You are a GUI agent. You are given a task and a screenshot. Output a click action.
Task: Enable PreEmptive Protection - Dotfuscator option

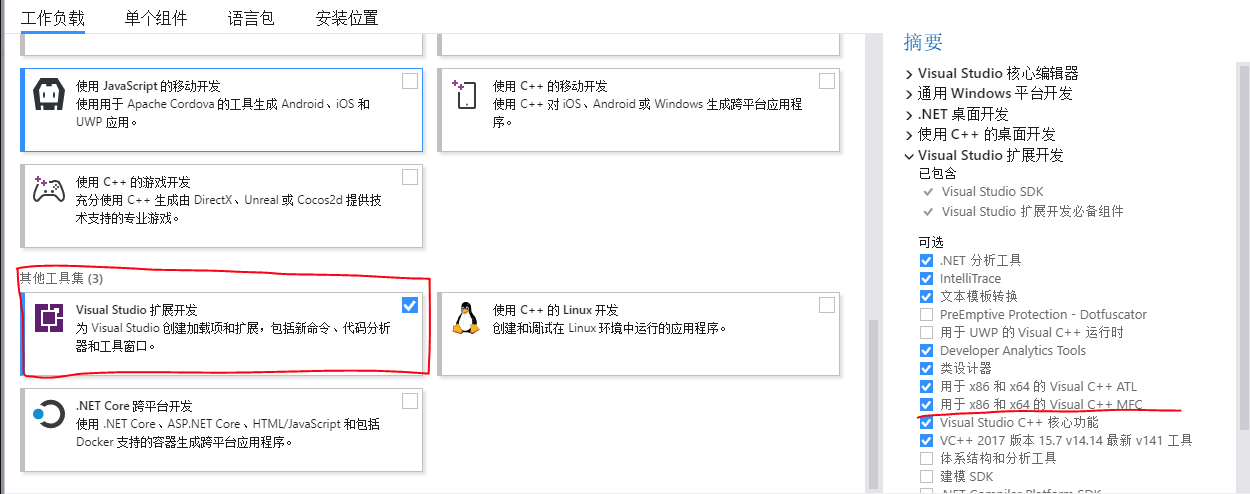point(926,315)
